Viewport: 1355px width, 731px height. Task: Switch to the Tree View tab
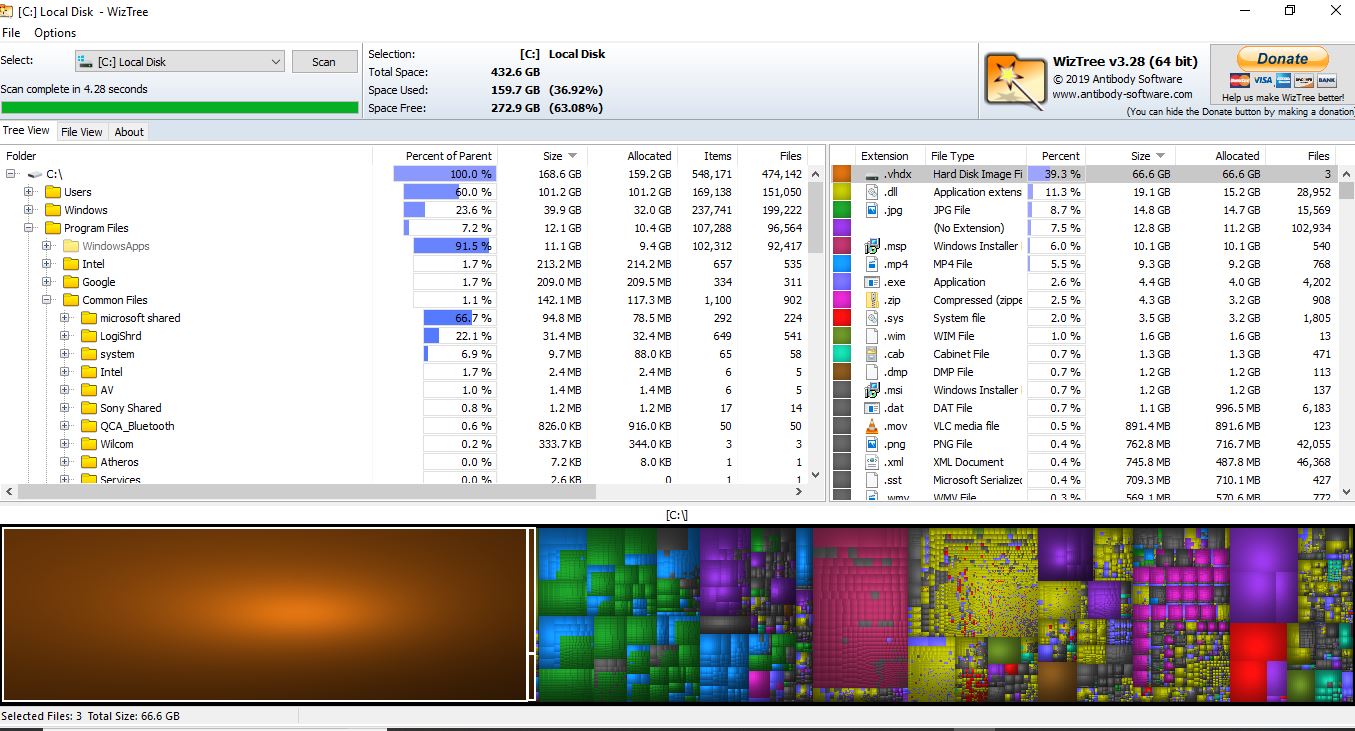click(26, 131)
